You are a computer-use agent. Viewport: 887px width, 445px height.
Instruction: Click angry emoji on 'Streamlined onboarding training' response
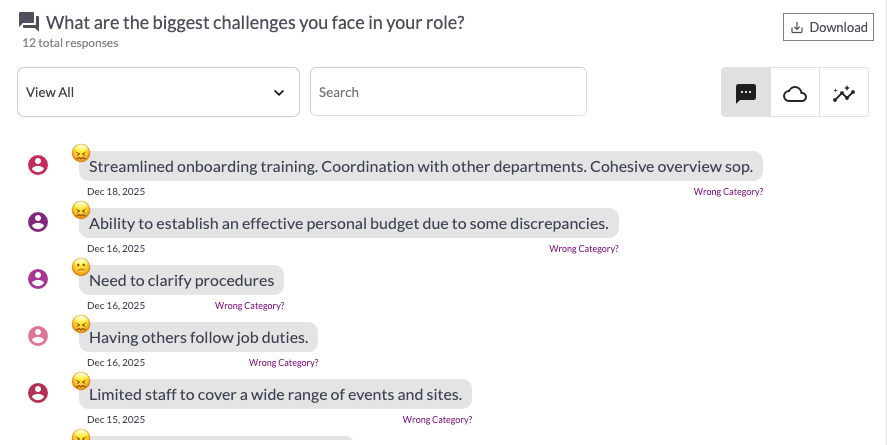81,153
